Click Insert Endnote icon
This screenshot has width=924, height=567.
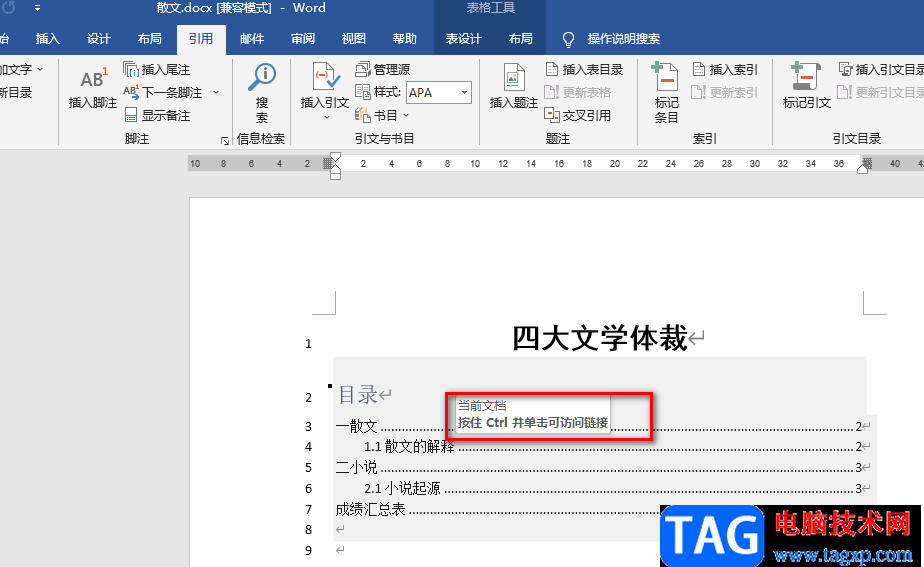[130, 70]
